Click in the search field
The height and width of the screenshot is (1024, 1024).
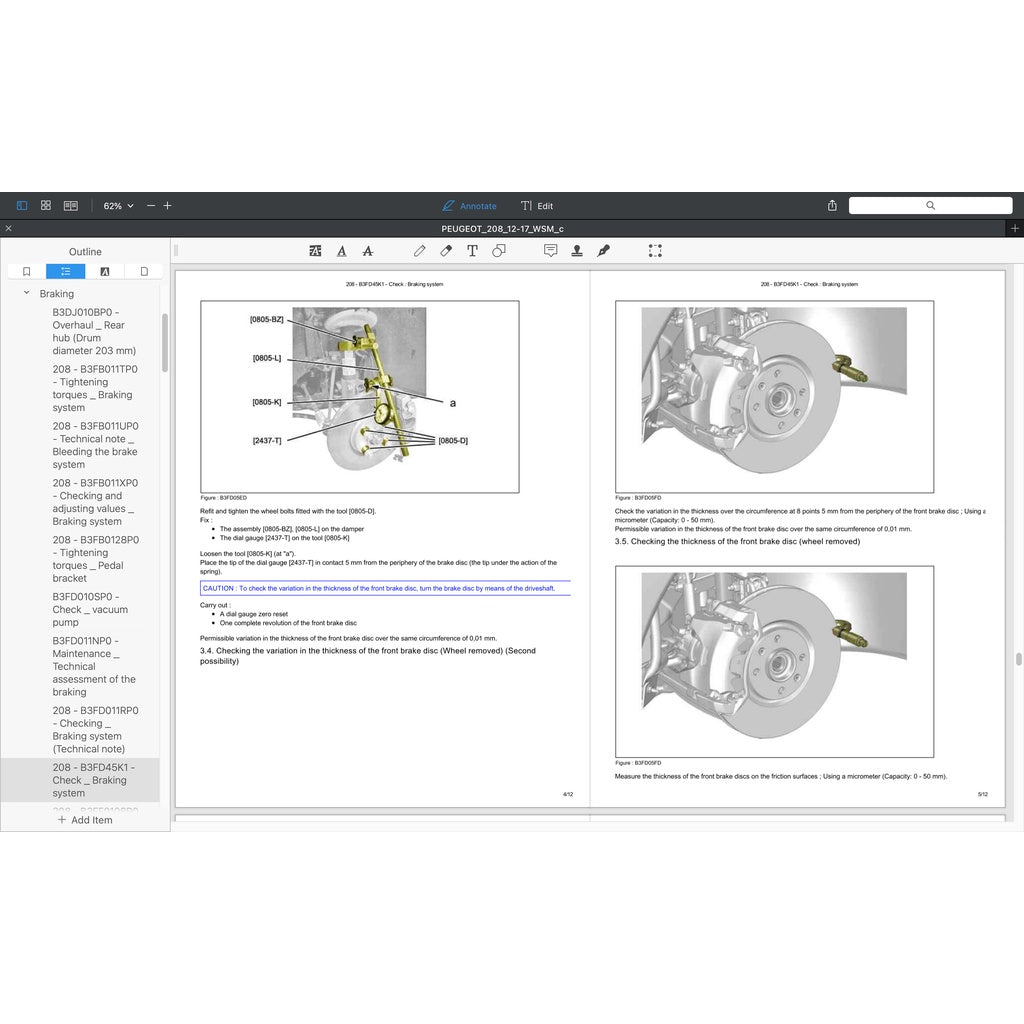tap(930, 205)
